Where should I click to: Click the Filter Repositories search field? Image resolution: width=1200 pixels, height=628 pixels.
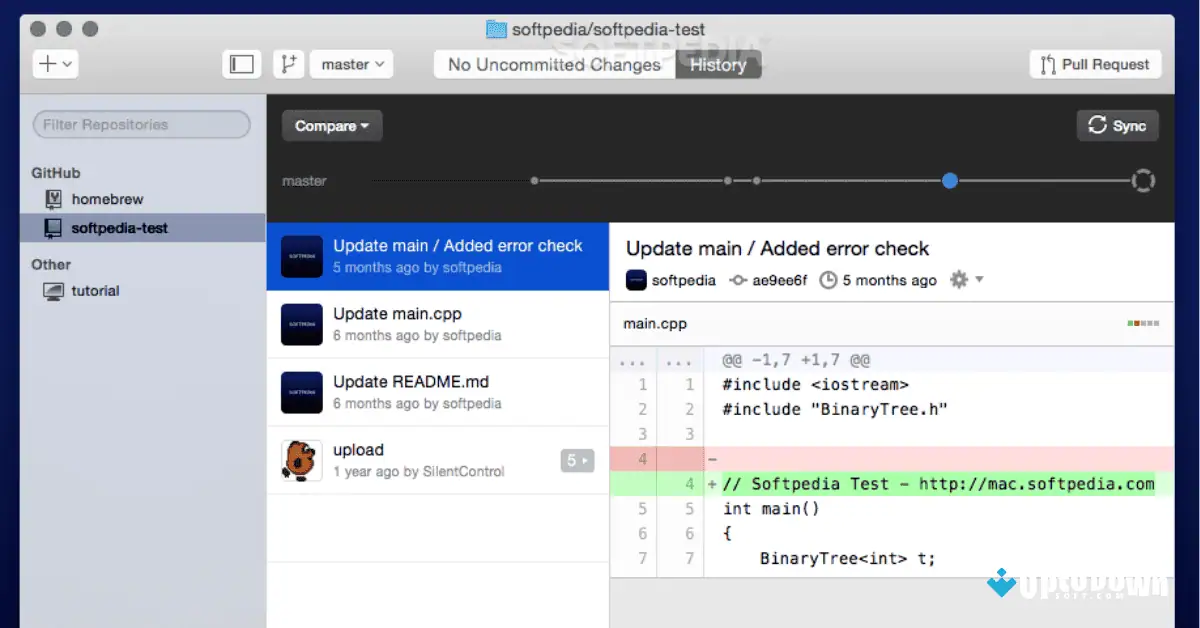coord(141,124)
